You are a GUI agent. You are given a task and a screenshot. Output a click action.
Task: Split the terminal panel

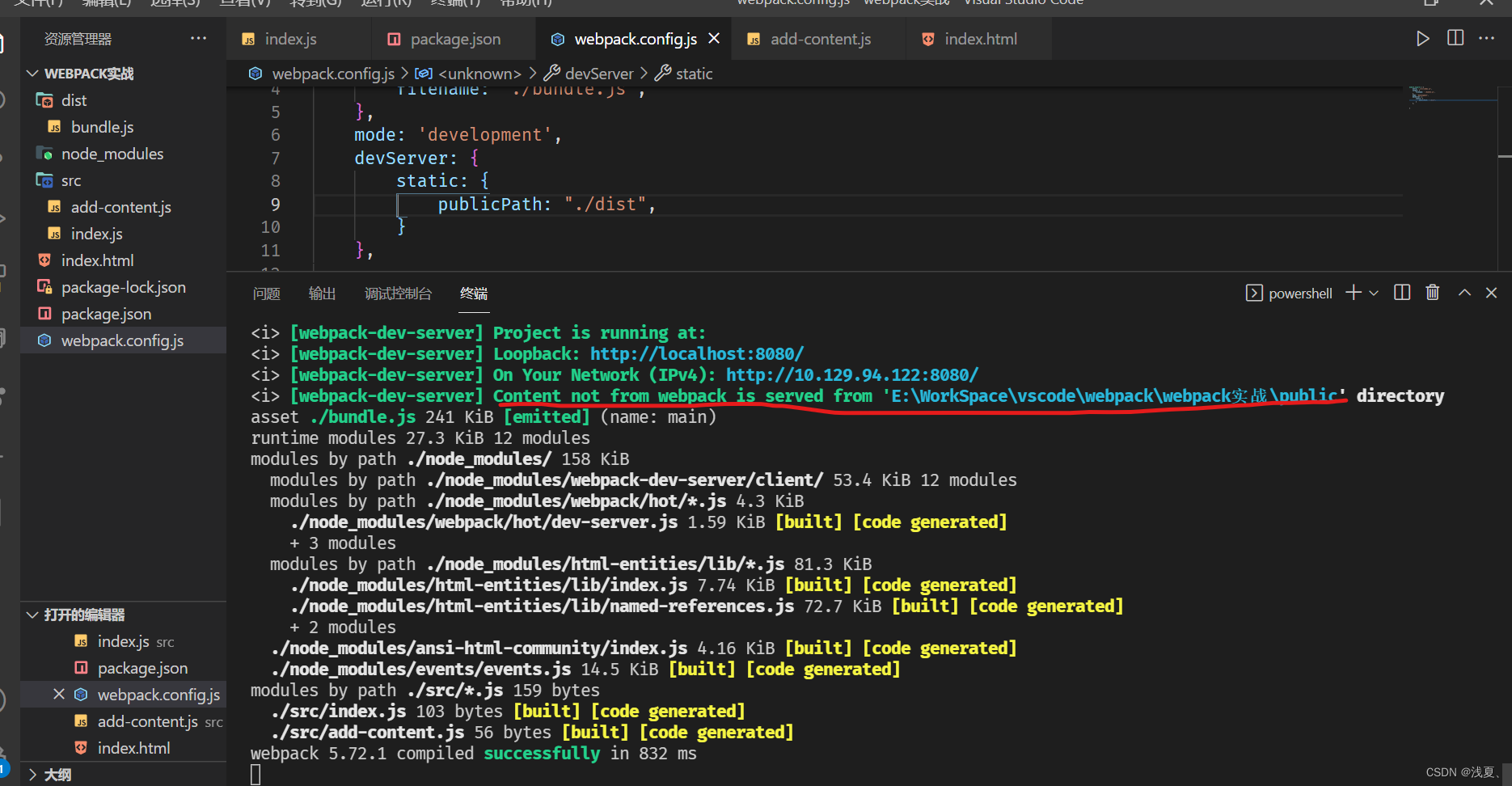tap(1402, 293)
